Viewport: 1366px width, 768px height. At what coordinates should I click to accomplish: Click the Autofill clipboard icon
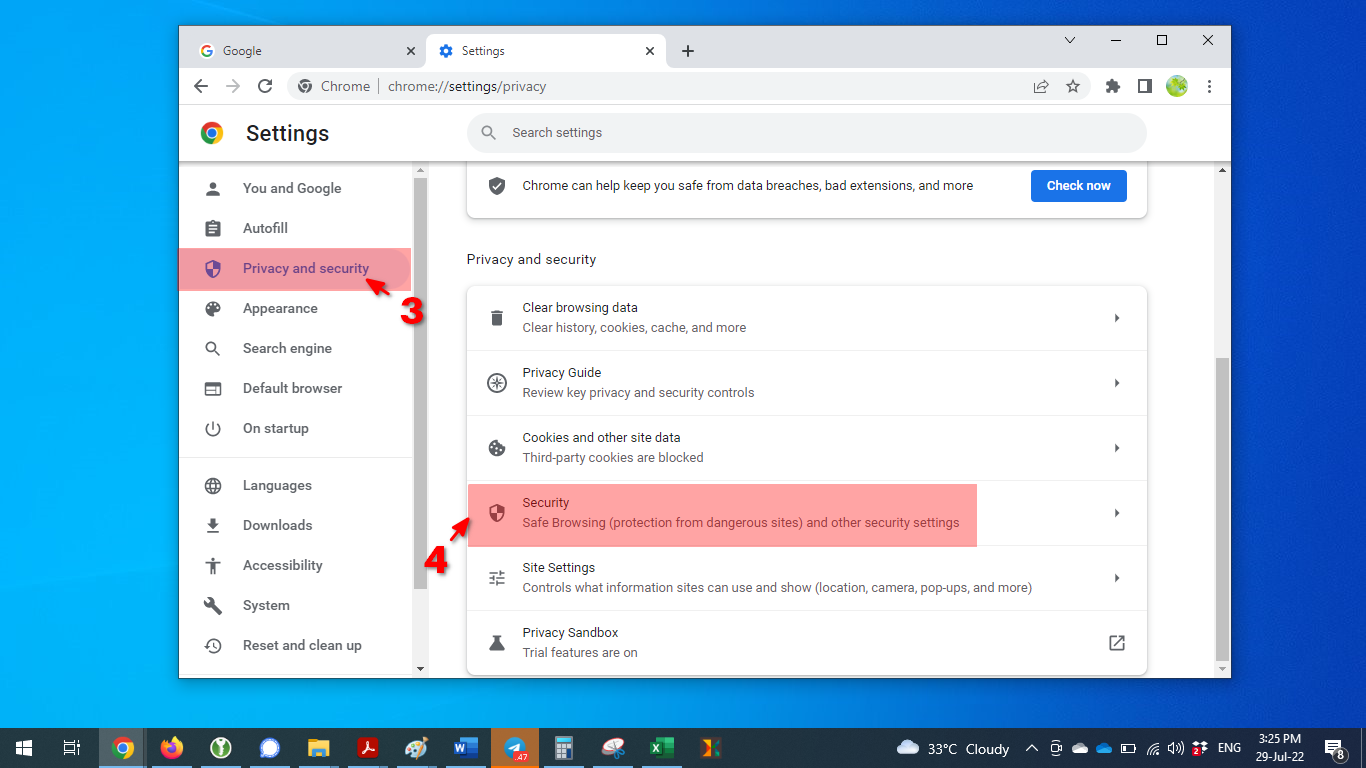tap(213, 229)
